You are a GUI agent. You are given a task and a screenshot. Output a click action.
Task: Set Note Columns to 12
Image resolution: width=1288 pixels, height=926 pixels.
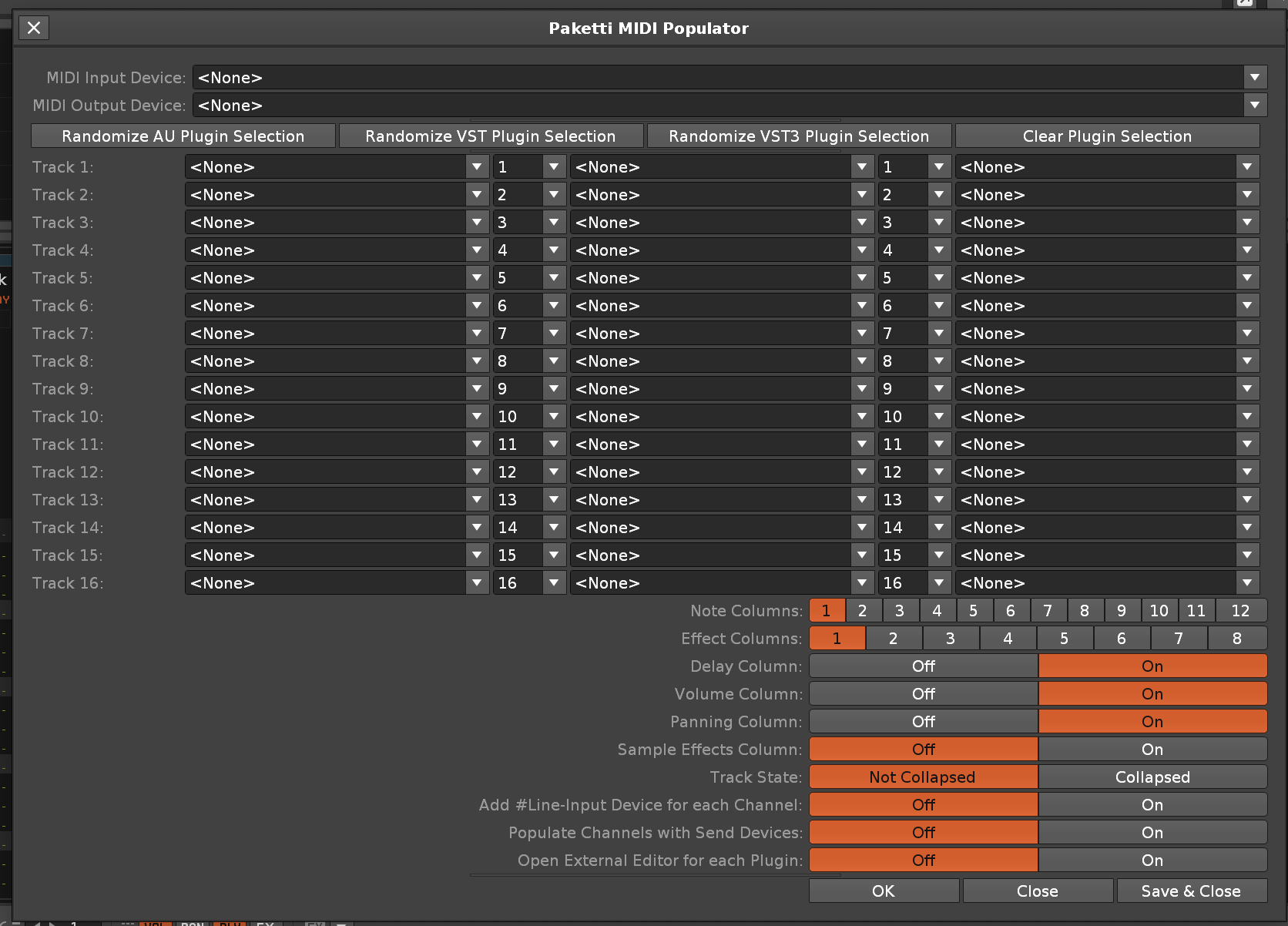click(x=1240, y=611)
